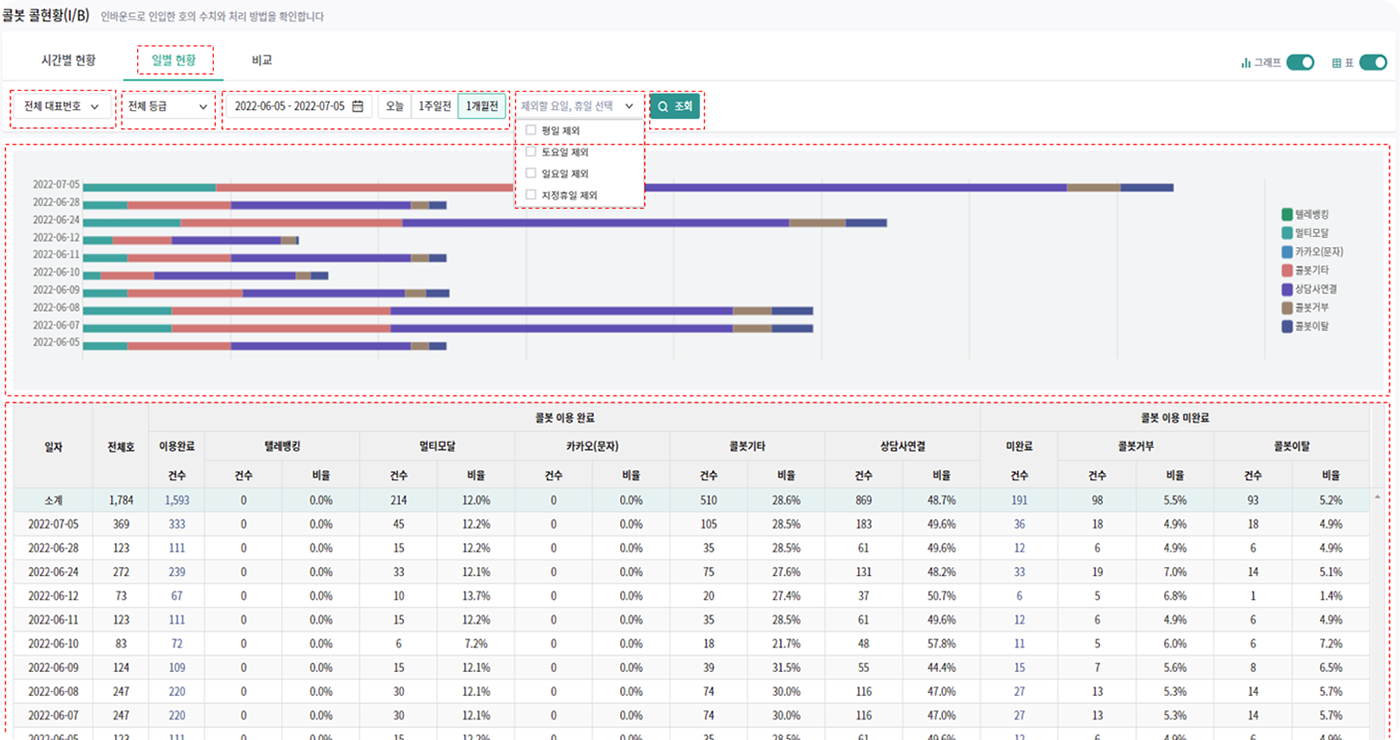
Task: Open the 전체 등급 dropdown
Action: tap(168, 106)
